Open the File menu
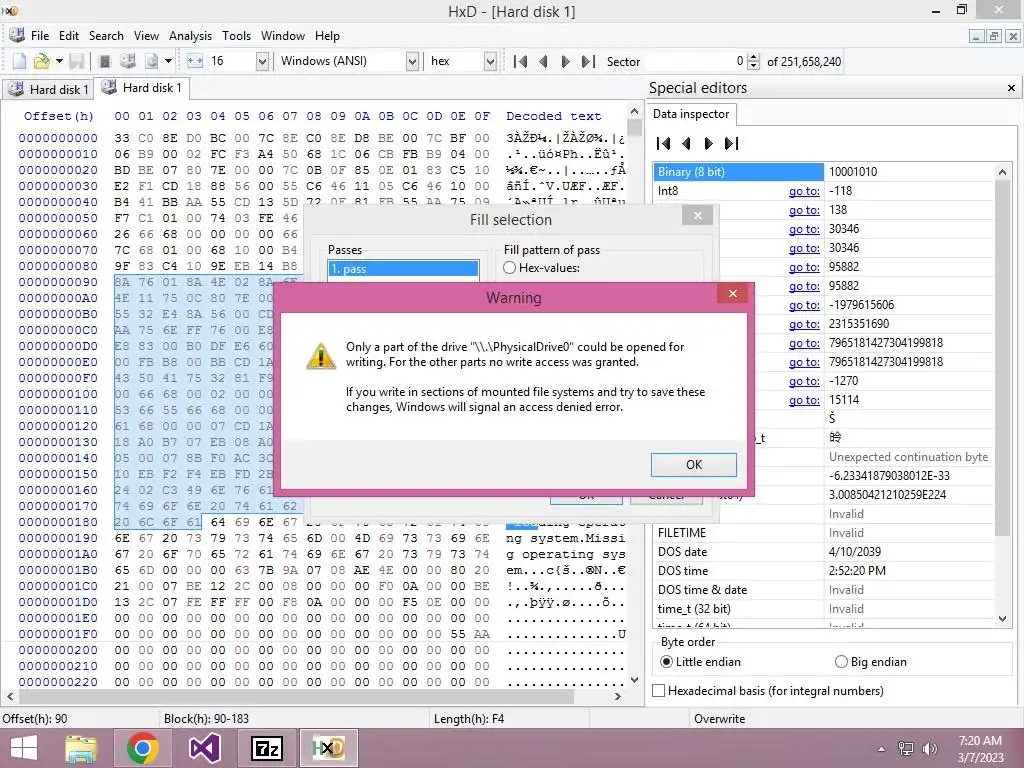1024x768 pixels. click(x=40, y=36)
